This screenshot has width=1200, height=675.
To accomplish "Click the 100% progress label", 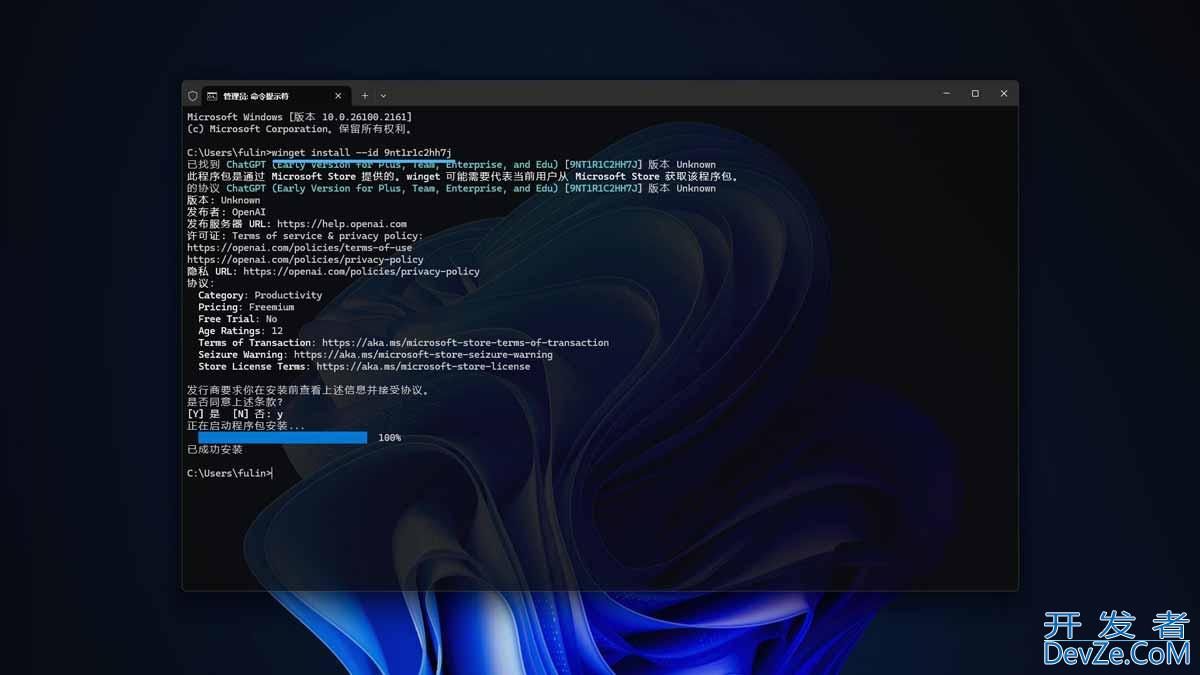I will [x=389, y=438].
